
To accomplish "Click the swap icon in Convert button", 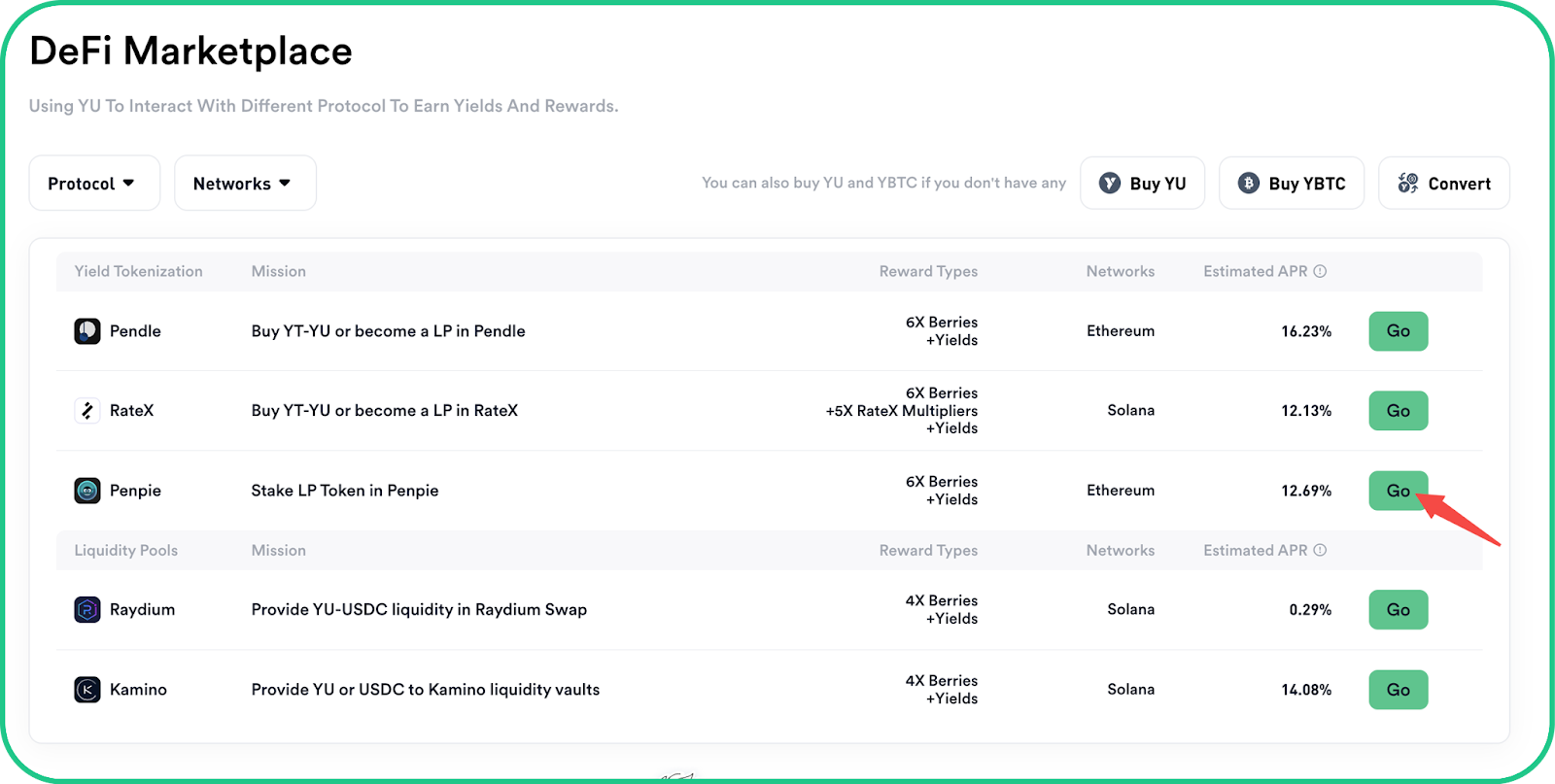I will [x=1408, y=183].
